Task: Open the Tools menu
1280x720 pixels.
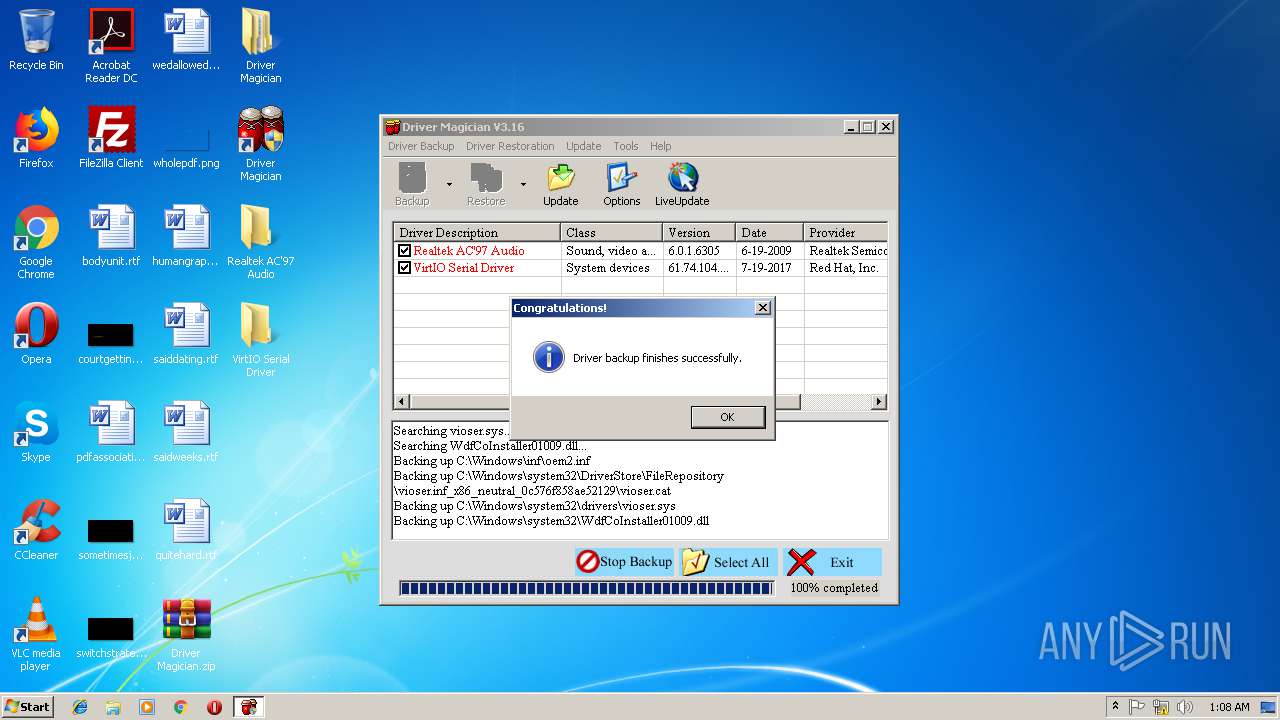Action: click(x=626, y=146)
